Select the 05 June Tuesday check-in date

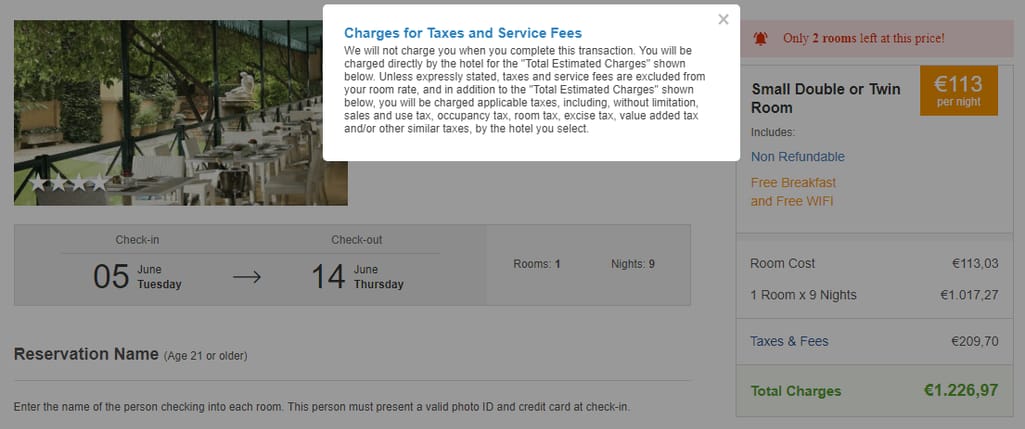click(x=137, y=277)
